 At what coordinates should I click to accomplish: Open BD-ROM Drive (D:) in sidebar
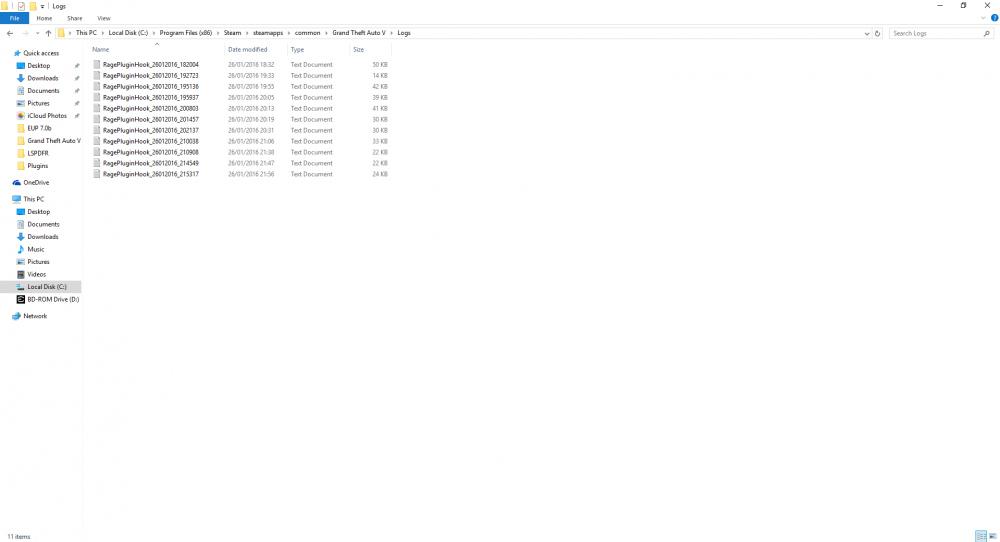[52, 299]
